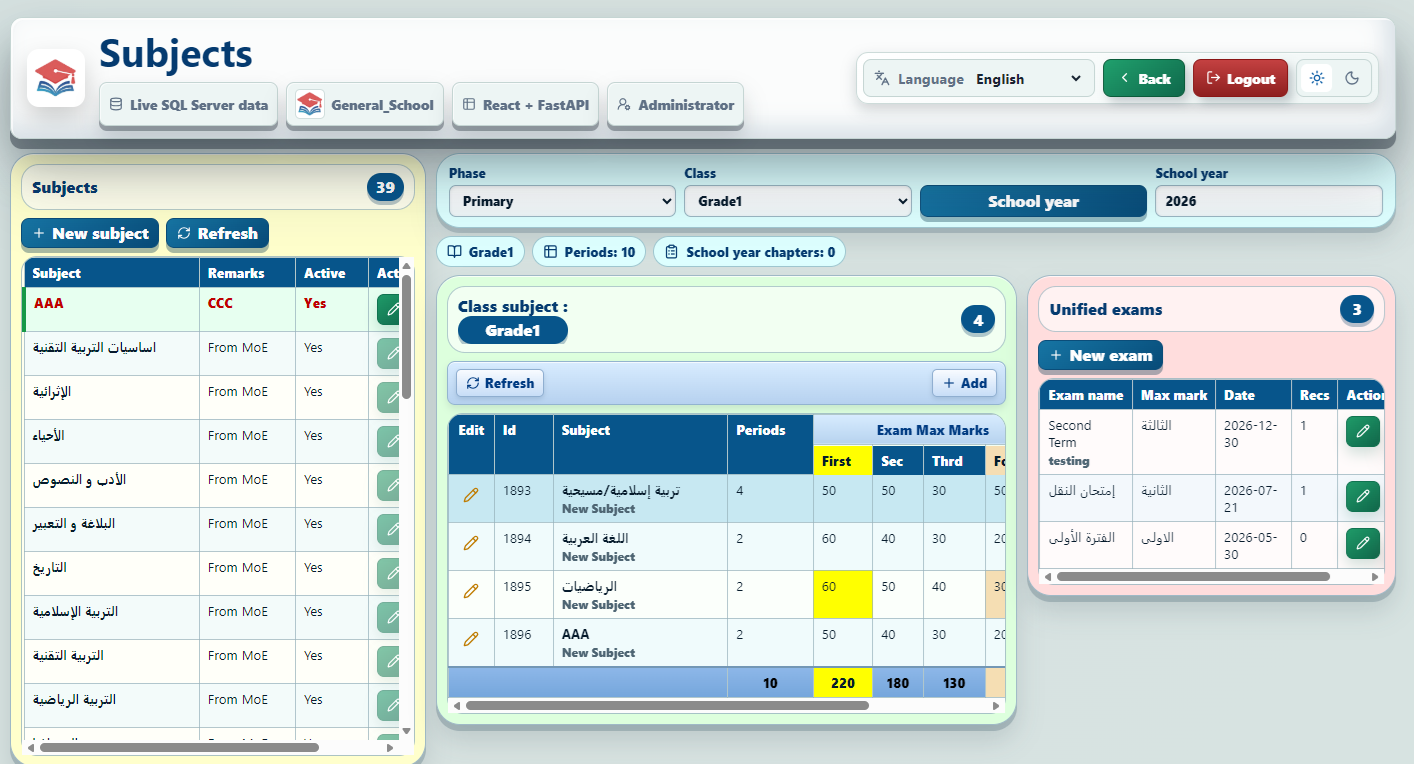The width and height of the screenshot is (1414, 764).
Task: Click the School year input field
Action: pyautogui.click(x=1268, y=201)
